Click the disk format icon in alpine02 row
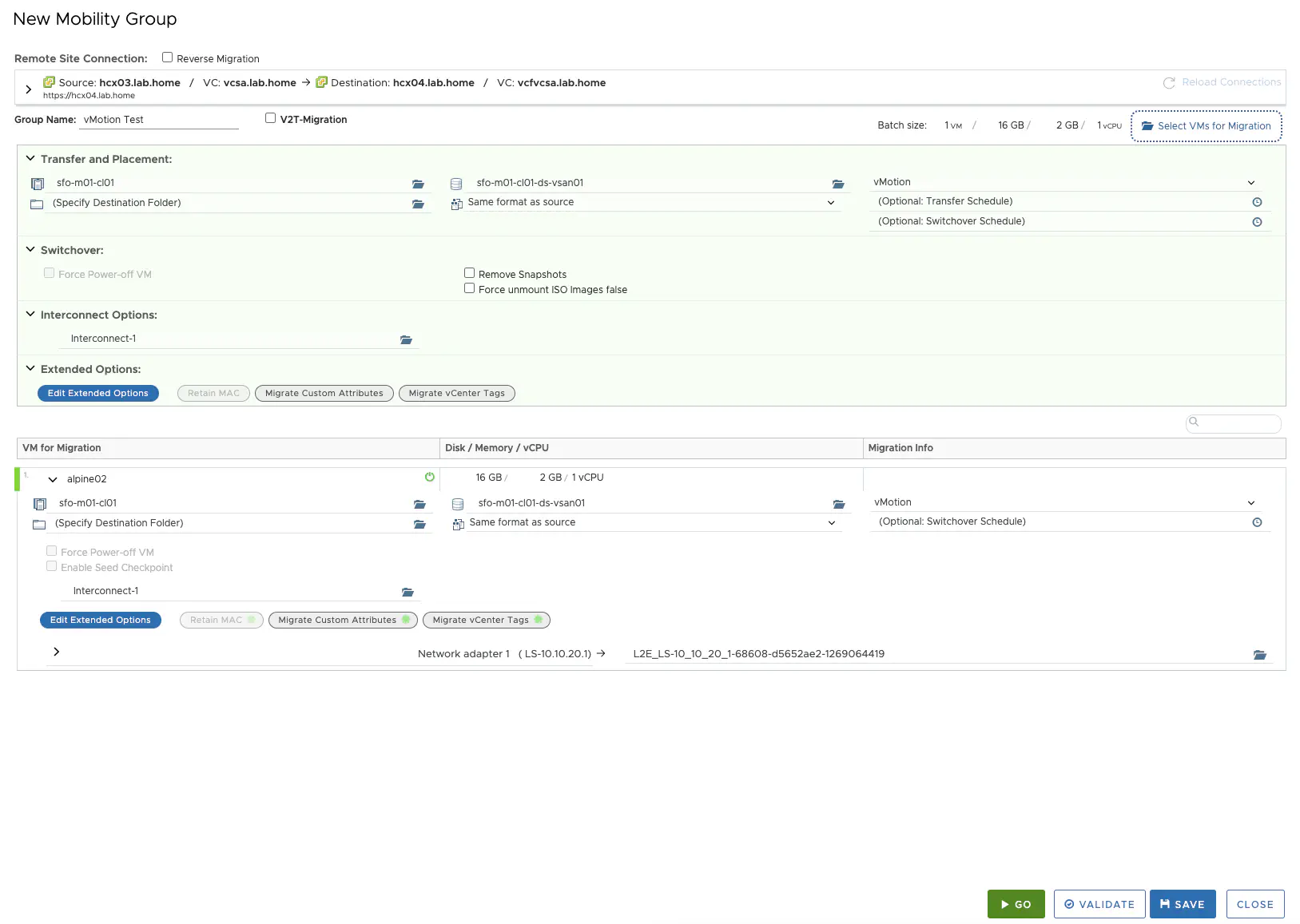The width and height of the screenshot is (1300, 924). click(x=459, y=524)
